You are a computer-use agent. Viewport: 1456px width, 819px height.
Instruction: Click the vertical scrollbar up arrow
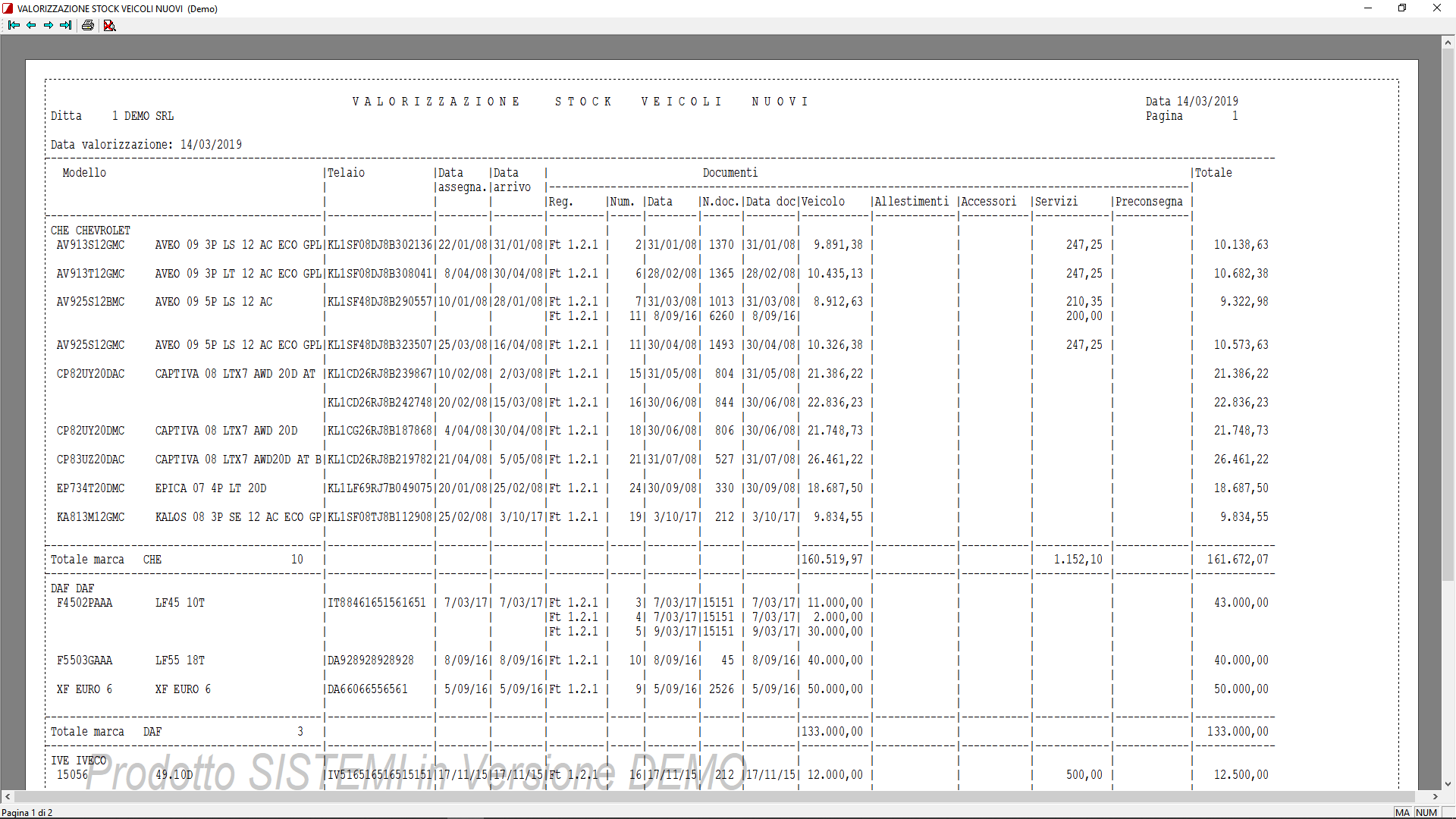tap(1448, 42)
